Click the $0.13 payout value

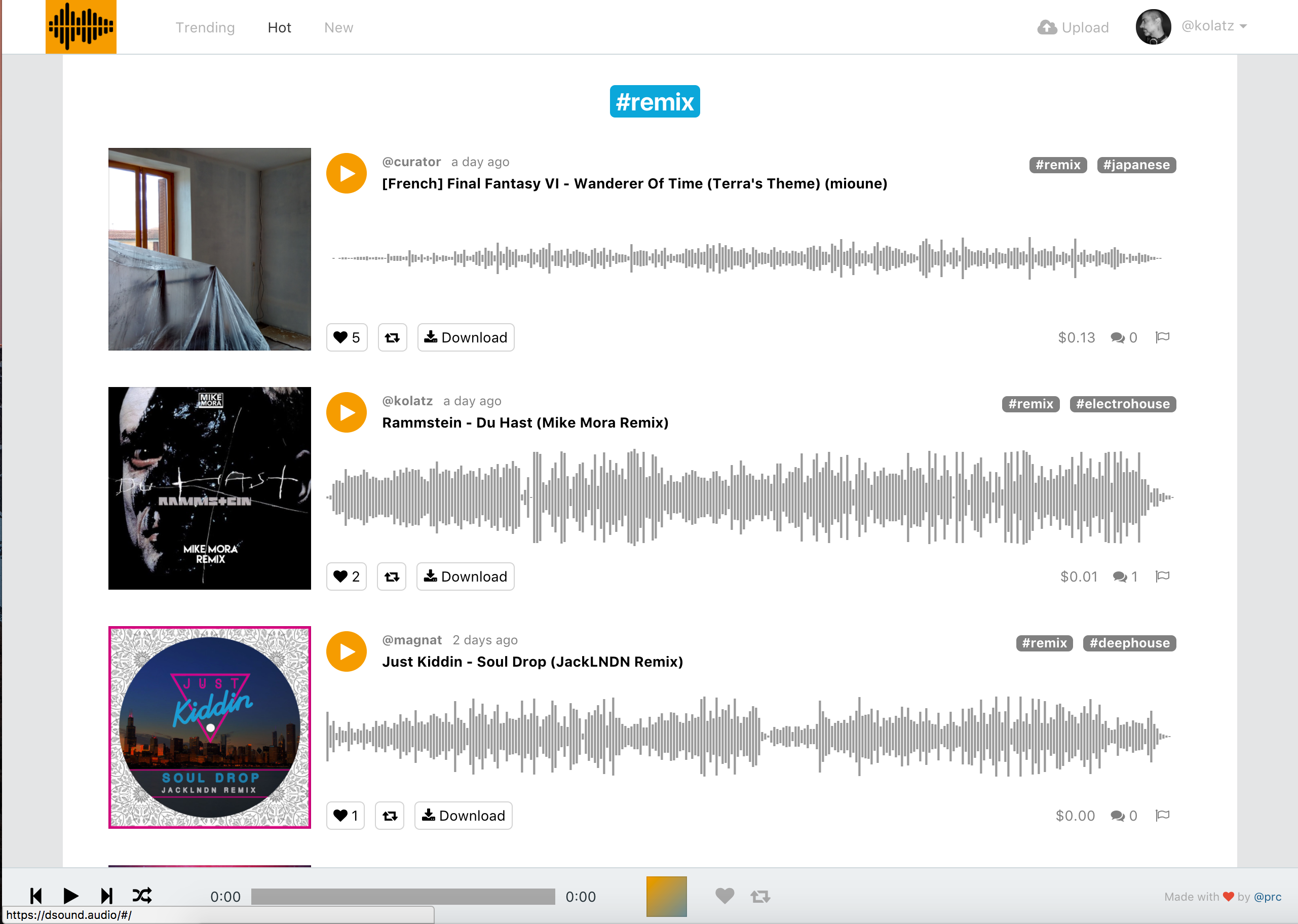[1076, 337]
